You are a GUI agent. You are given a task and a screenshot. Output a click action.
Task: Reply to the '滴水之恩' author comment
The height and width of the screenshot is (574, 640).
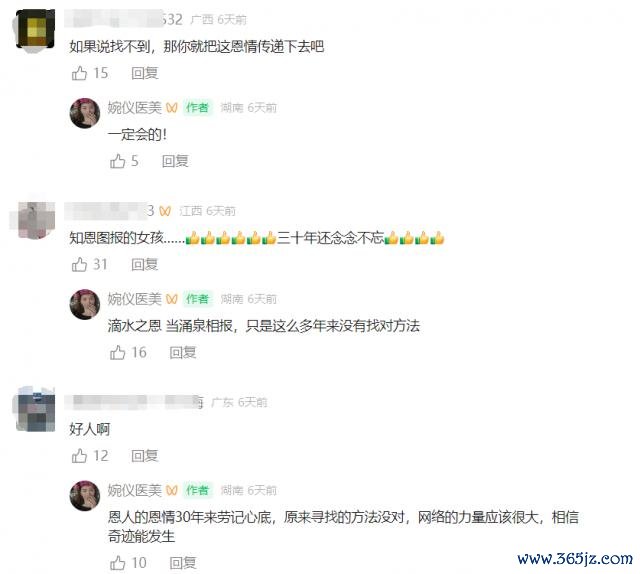183,352
